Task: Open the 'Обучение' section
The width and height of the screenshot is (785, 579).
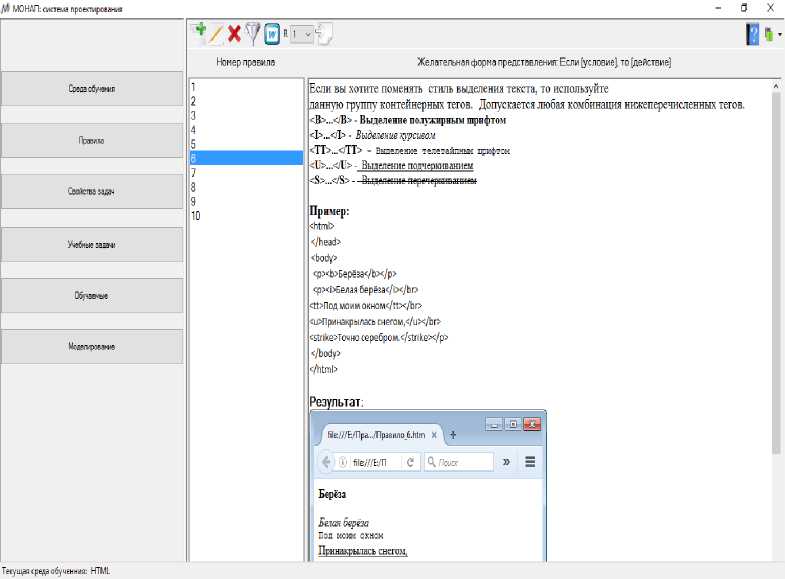Action: tap(92, 295)
